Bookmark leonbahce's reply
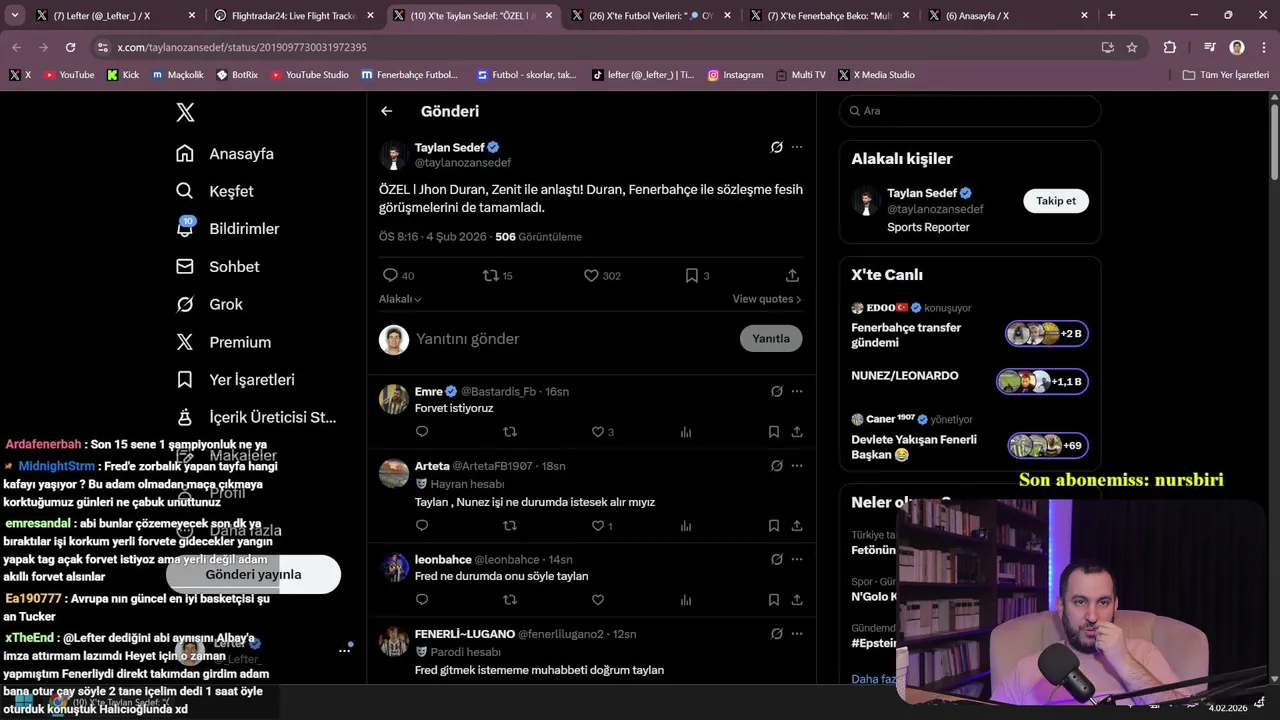Image resolution: width=1280 pixels, height=720 pixels. tap(774, 600)
